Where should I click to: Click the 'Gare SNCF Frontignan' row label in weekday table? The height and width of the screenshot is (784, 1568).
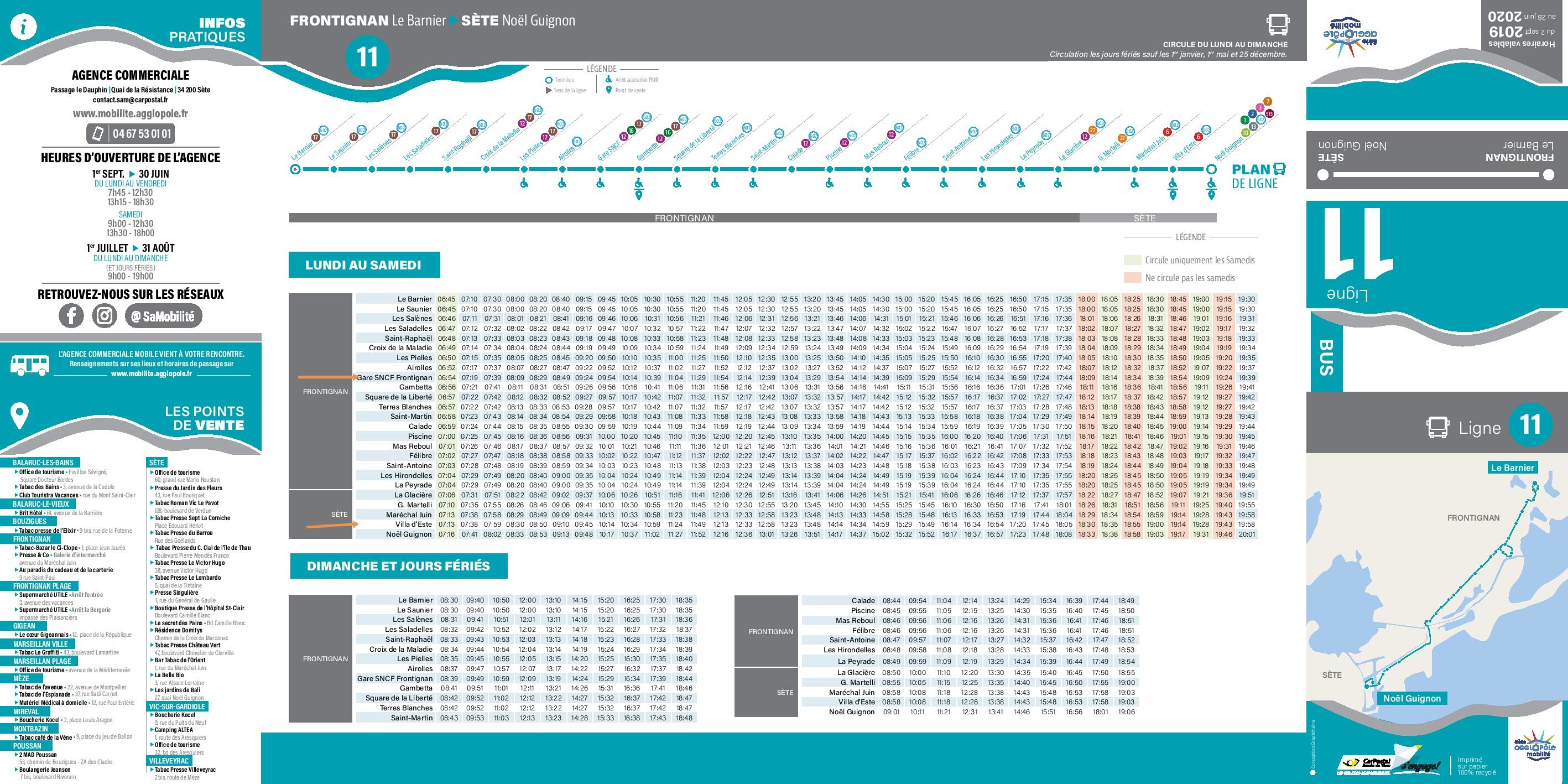(x=394, y=377)
